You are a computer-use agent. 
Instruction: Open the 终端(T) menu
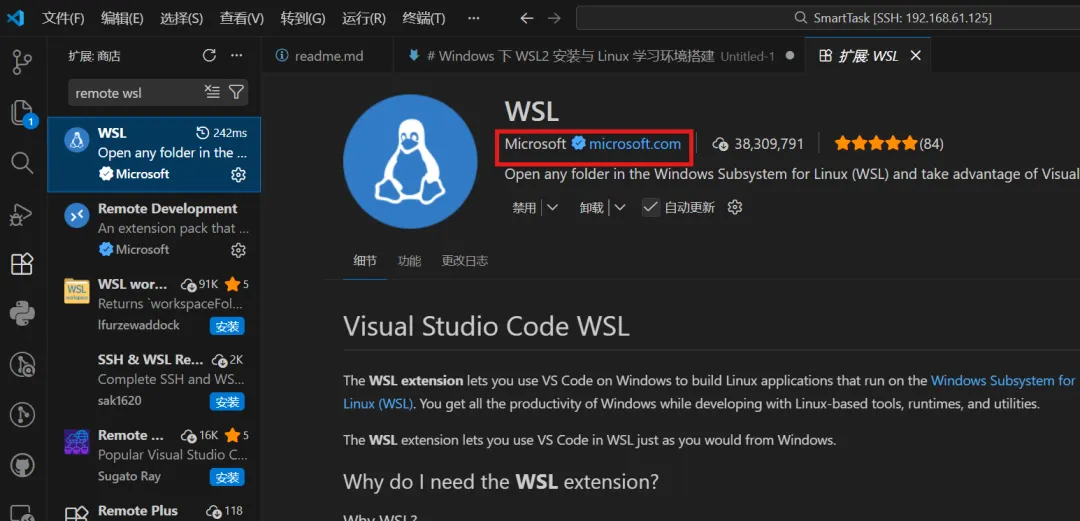424,18
